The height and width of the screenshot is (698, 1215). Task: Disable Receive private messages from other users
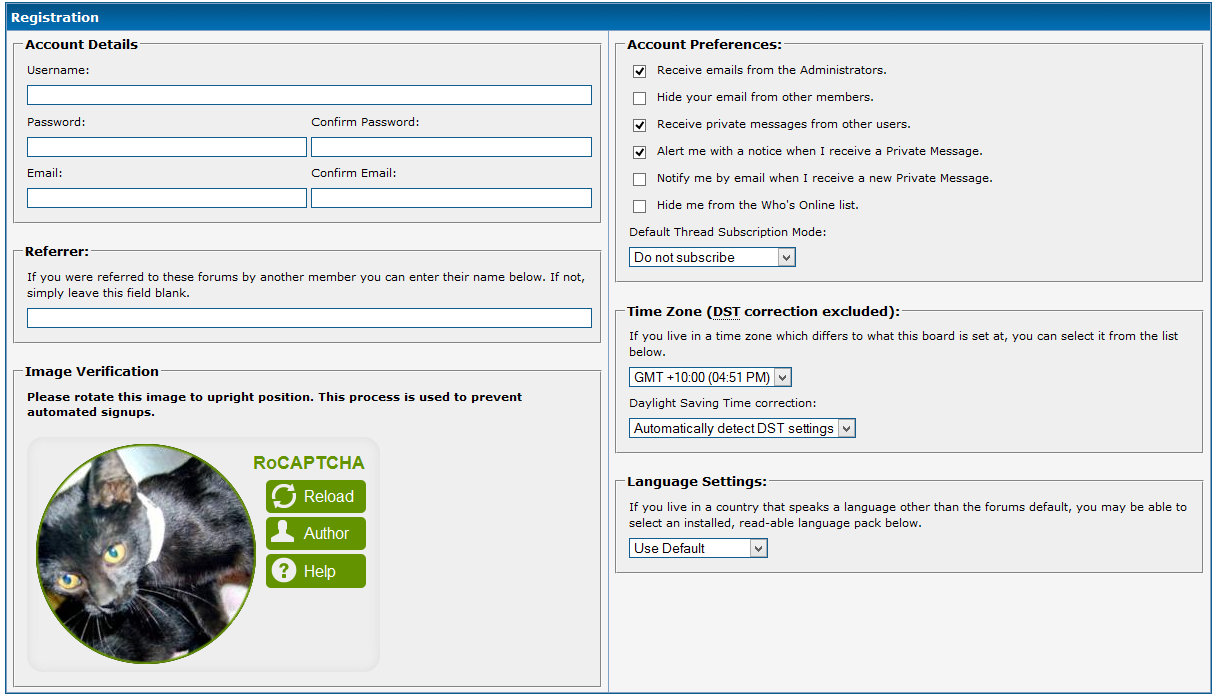tap(640, 126)
